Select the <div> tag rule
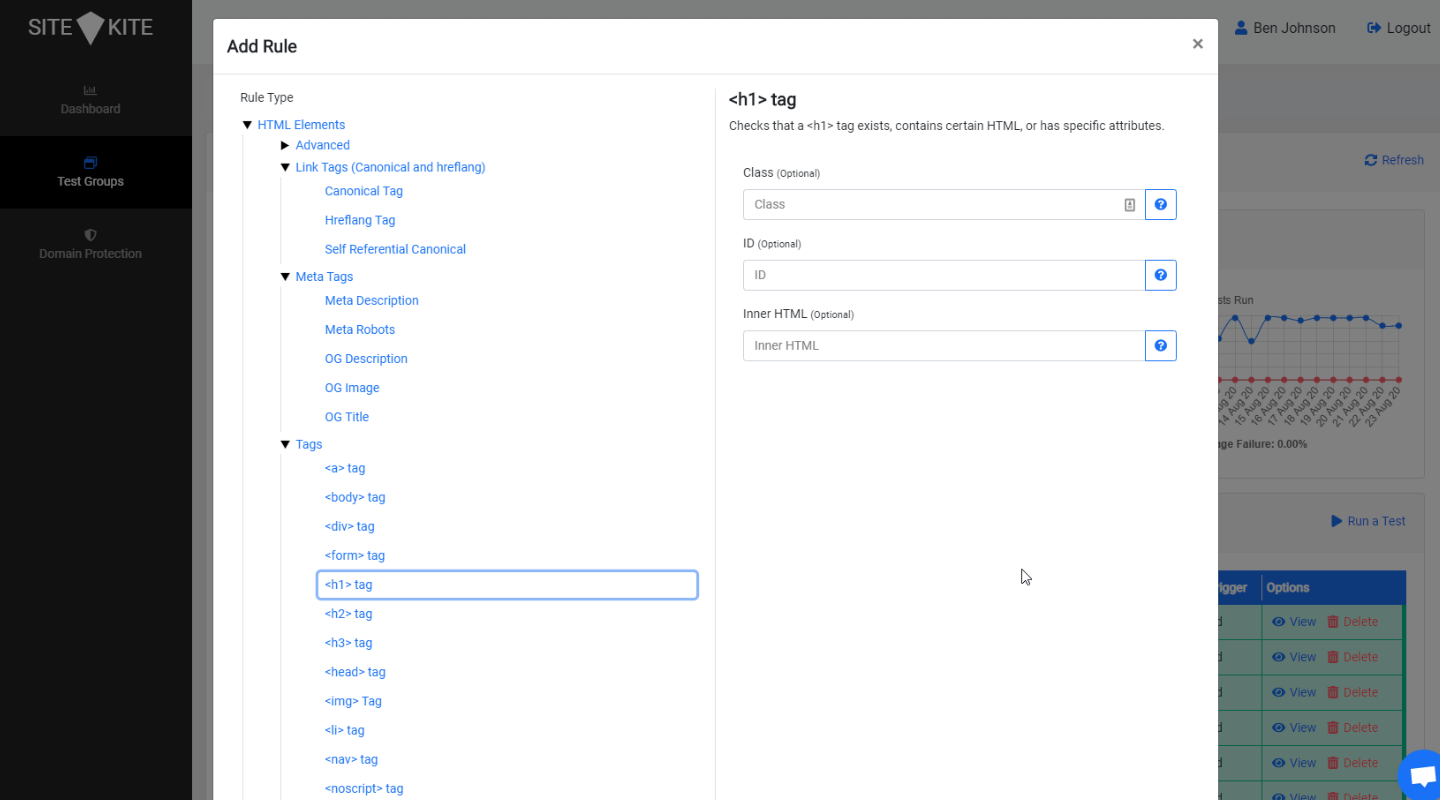The image size is (1440, 800). click(x=350, y=526)
